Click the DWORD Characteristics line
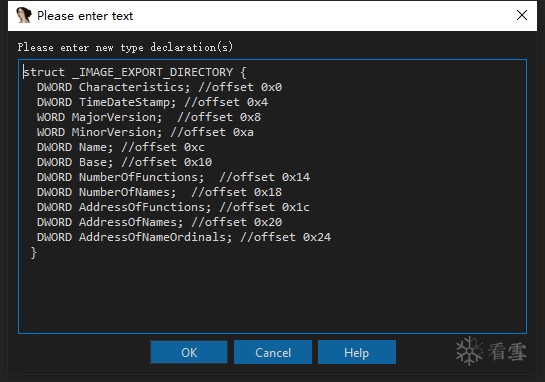The width and height of the screenshot is (545, 382). pos(160,87)
